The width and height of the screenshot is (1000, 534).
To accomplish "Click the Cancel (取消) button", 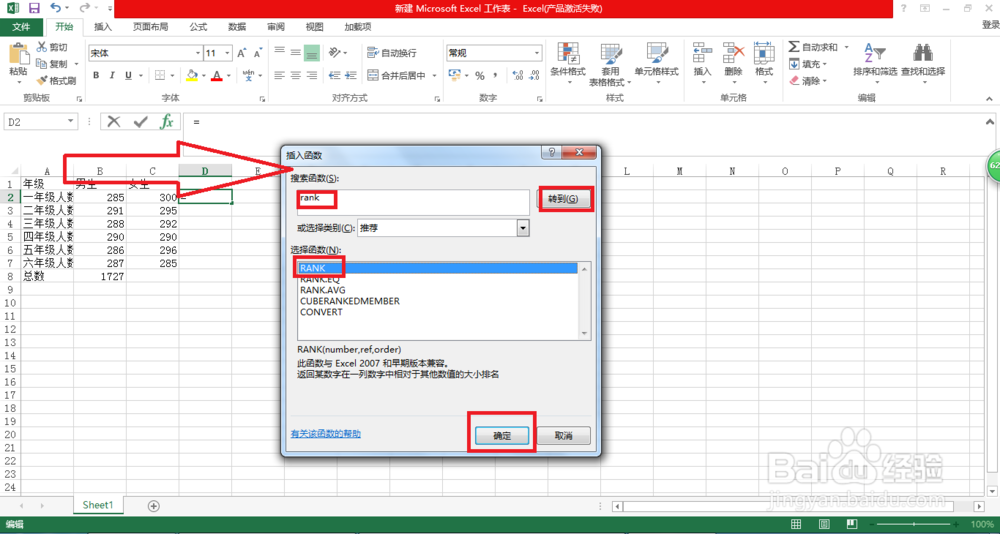I will (564, 436).
